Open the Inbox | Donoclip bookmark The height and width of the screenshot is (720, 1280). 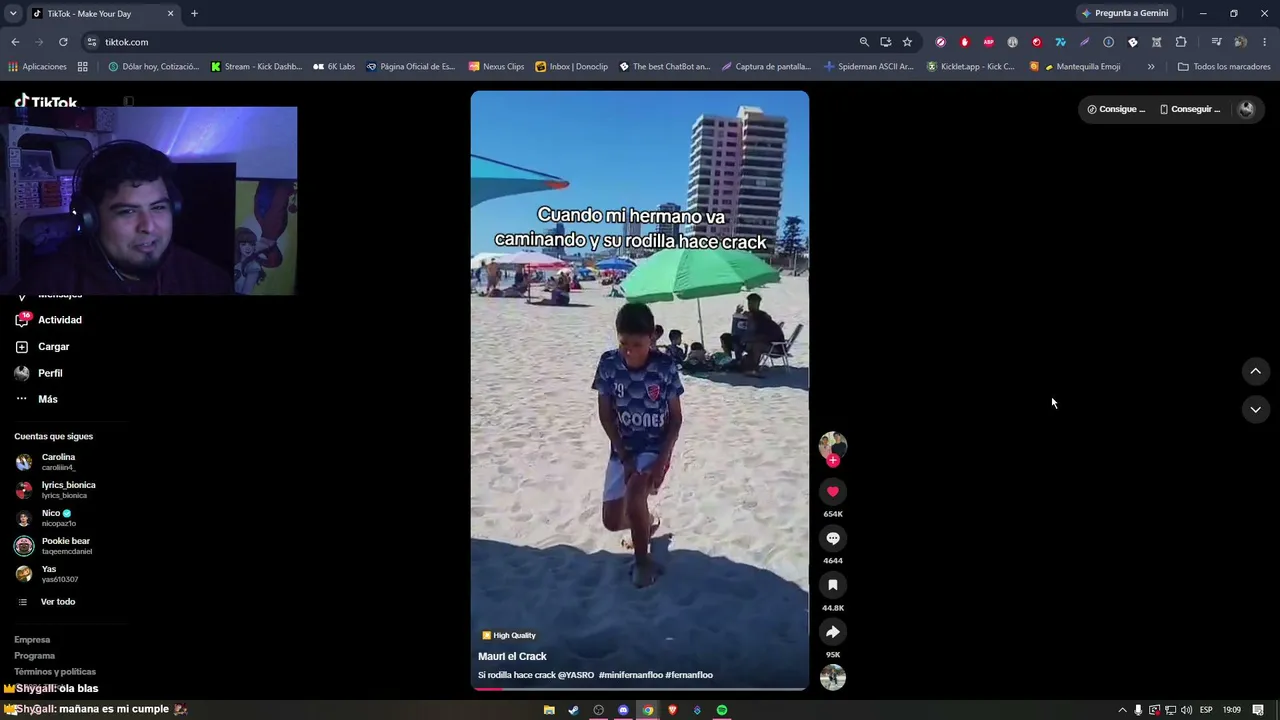[571, 67]
